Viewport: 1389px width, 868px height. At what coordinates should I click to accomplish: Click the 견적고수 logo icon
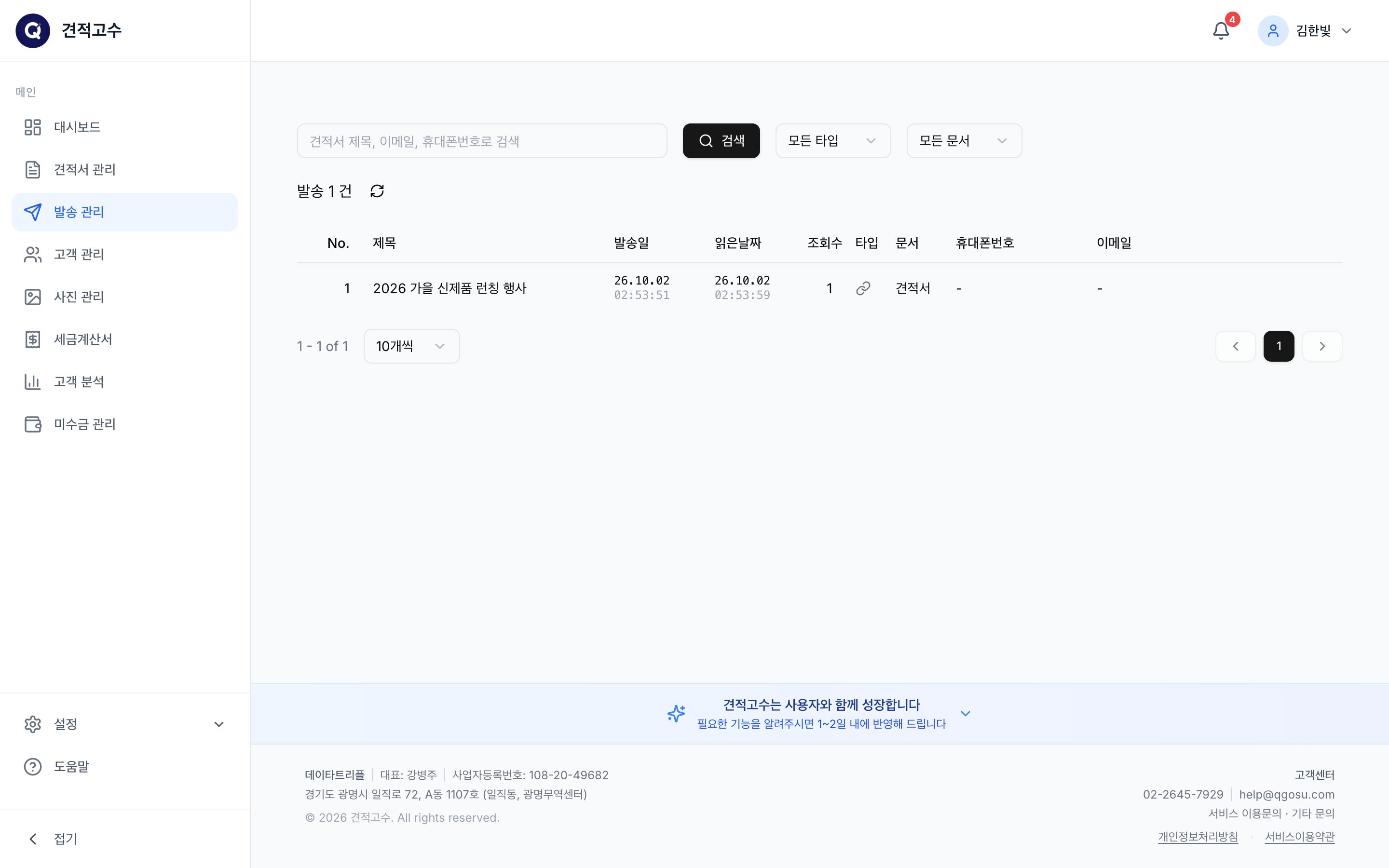click(33, 30)
